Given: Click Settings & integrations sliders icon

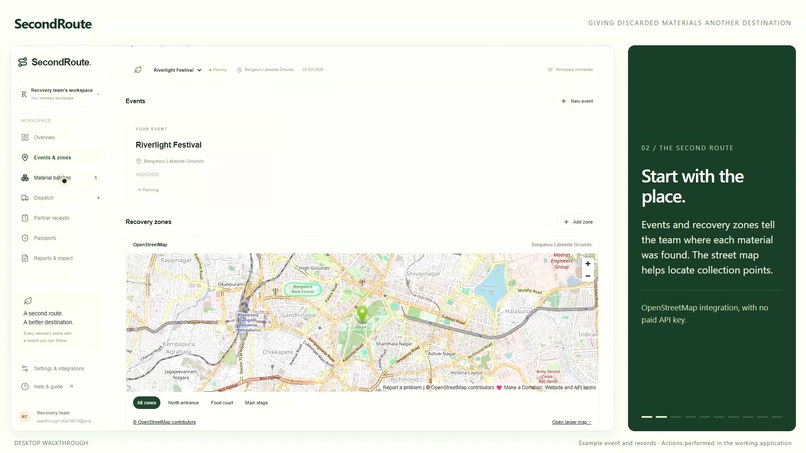Looking at the screenshot, I should (25, 368).
